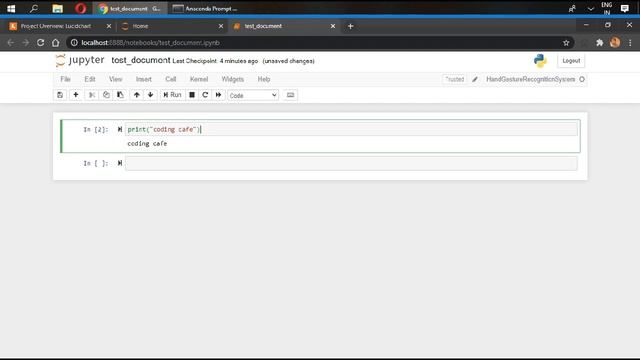Restart kernel and run all cells
Screen dimensions: 640x360
click(x=218, y=95)
